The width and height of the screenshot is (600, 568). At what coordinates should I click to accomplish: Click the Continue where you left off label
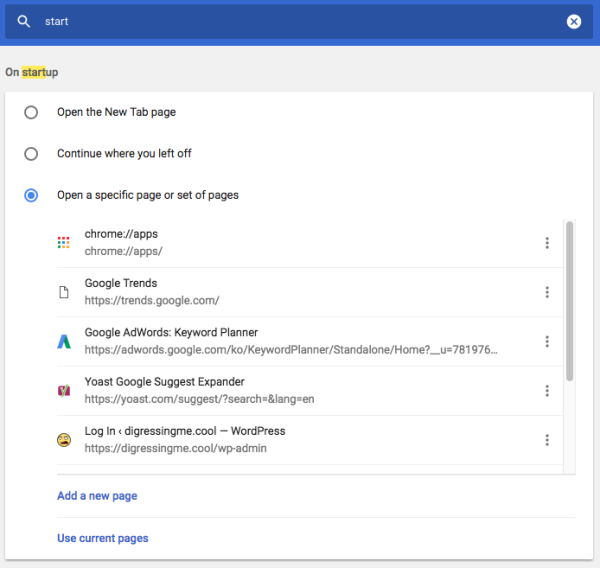pyautogui.click(x=124, y=153)
